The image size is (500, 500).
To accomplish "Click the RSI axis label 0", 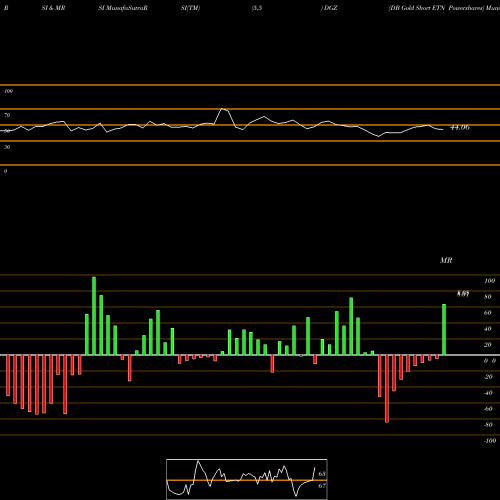I will [x=5, y=171].
